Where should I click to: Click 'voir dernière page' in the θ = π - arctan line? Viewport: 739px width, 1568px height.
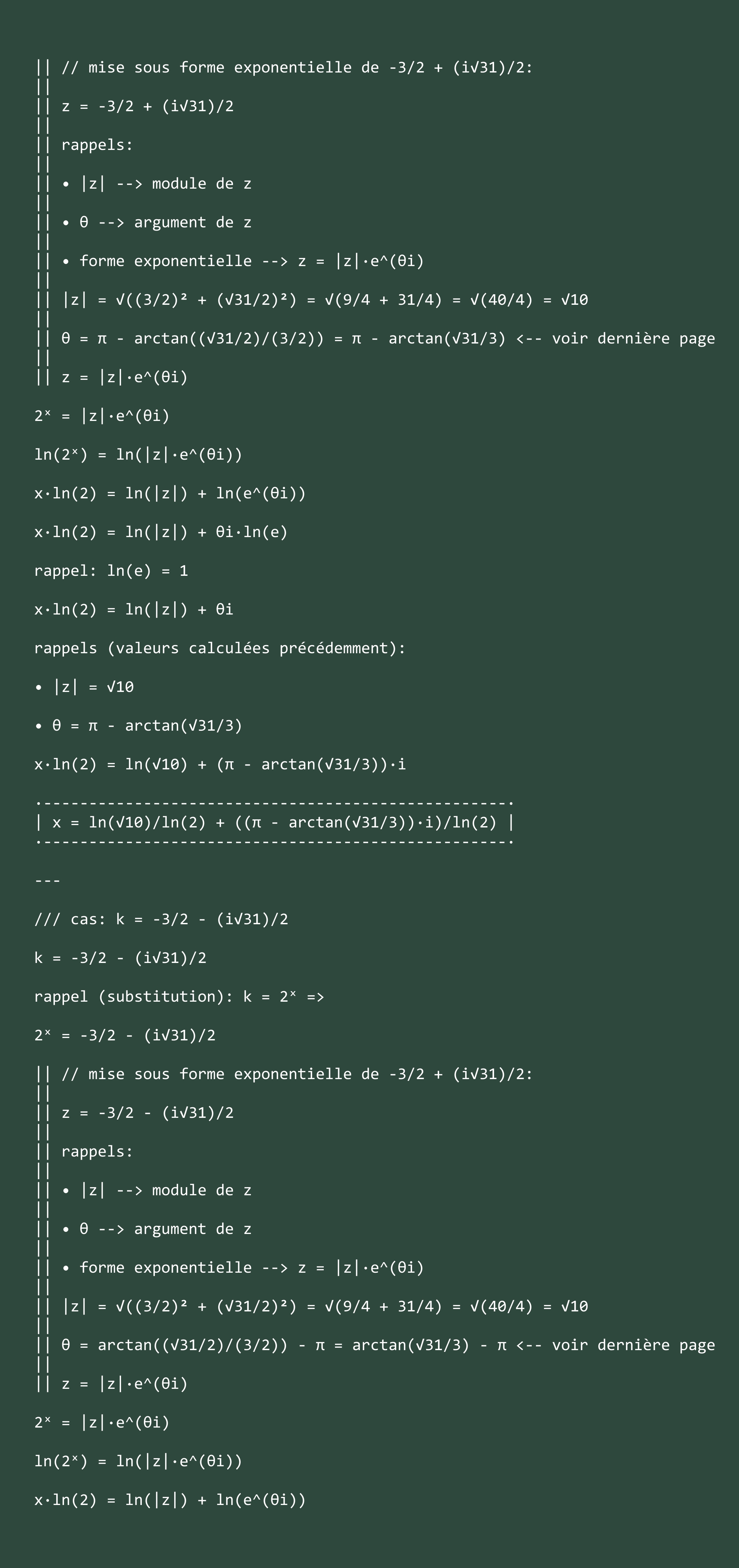[x=633, y=339]
